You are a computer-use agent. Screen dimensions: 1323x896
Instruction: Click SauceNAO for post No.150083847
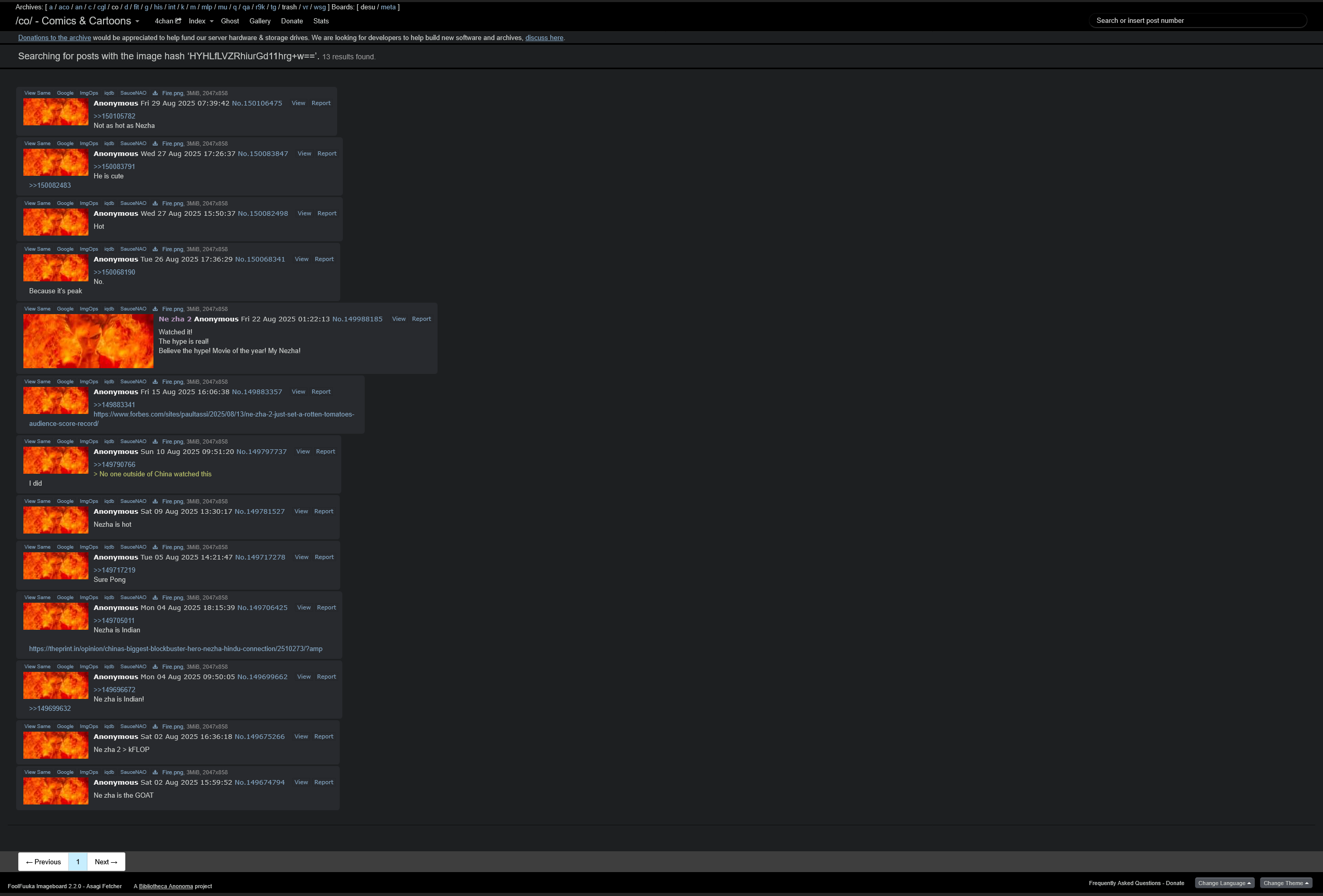(133, 144)
